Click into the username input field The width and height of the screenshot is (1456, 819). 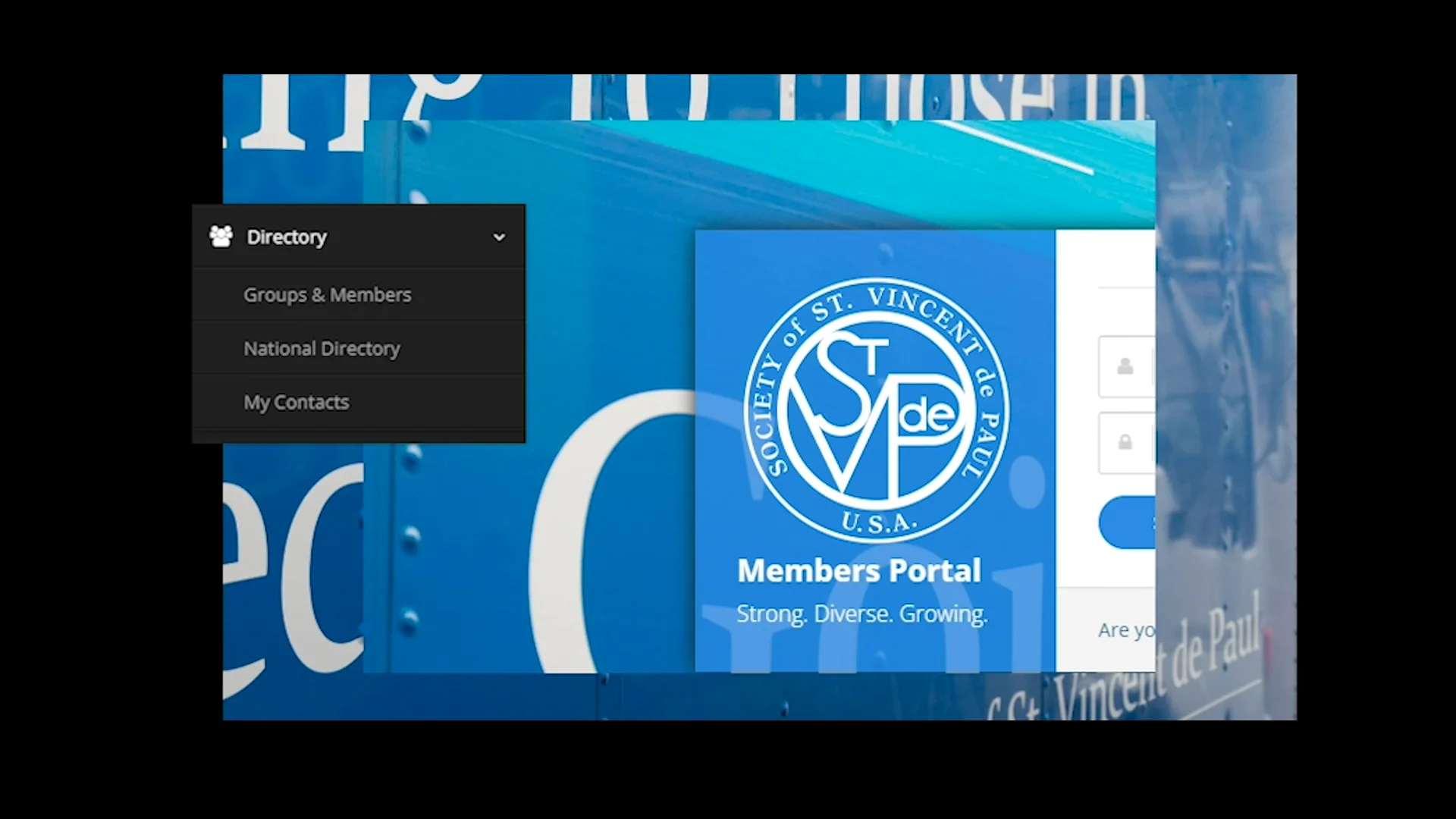1153,368
